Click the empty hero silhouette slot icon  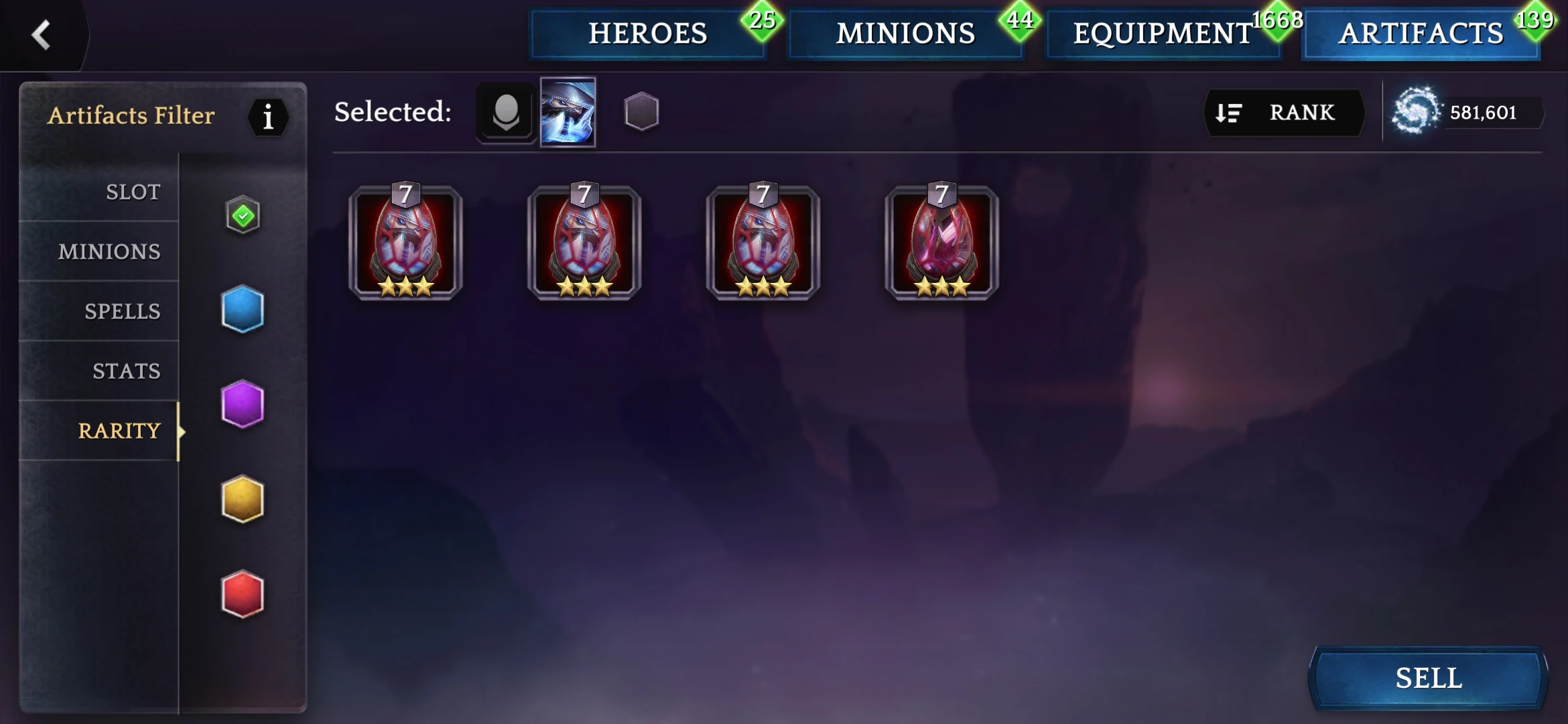pos(506,113)
